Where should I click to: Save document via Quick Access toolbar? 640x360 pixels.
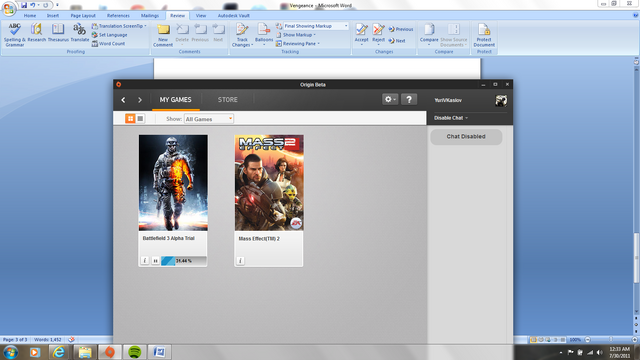(24, 5)
